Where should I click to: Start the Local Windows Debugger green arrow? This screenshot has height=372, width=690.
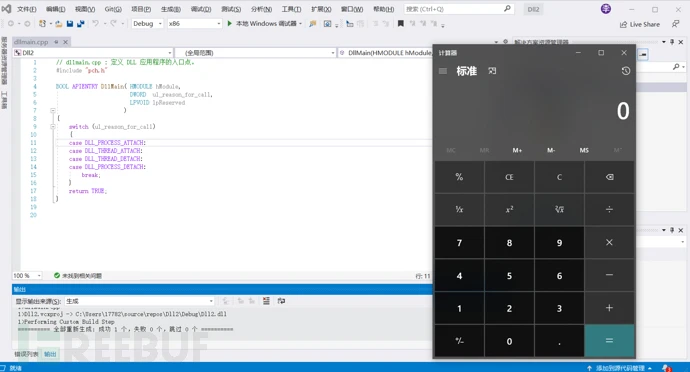(x=229, y=24)
